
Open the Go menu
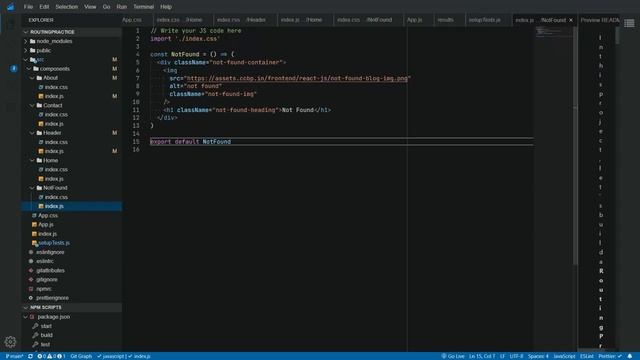(x=106, y=7)
